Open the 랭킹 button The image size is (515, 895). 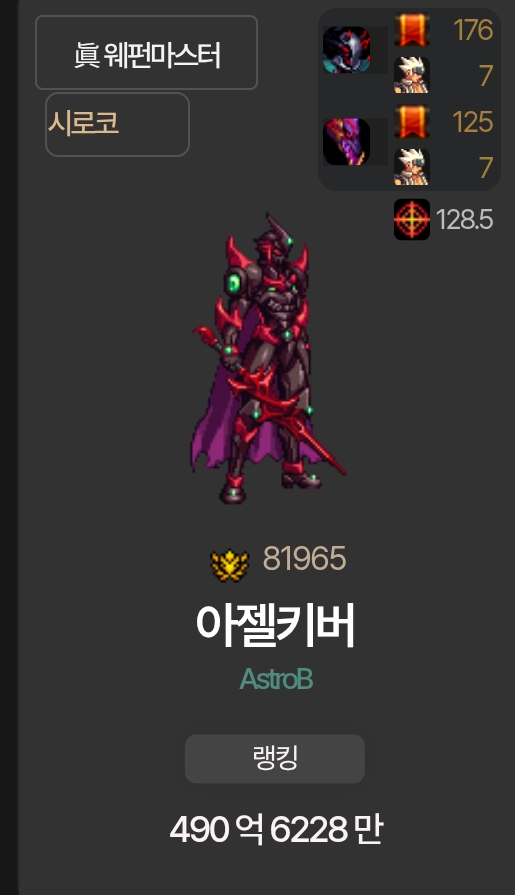[275, 759]
